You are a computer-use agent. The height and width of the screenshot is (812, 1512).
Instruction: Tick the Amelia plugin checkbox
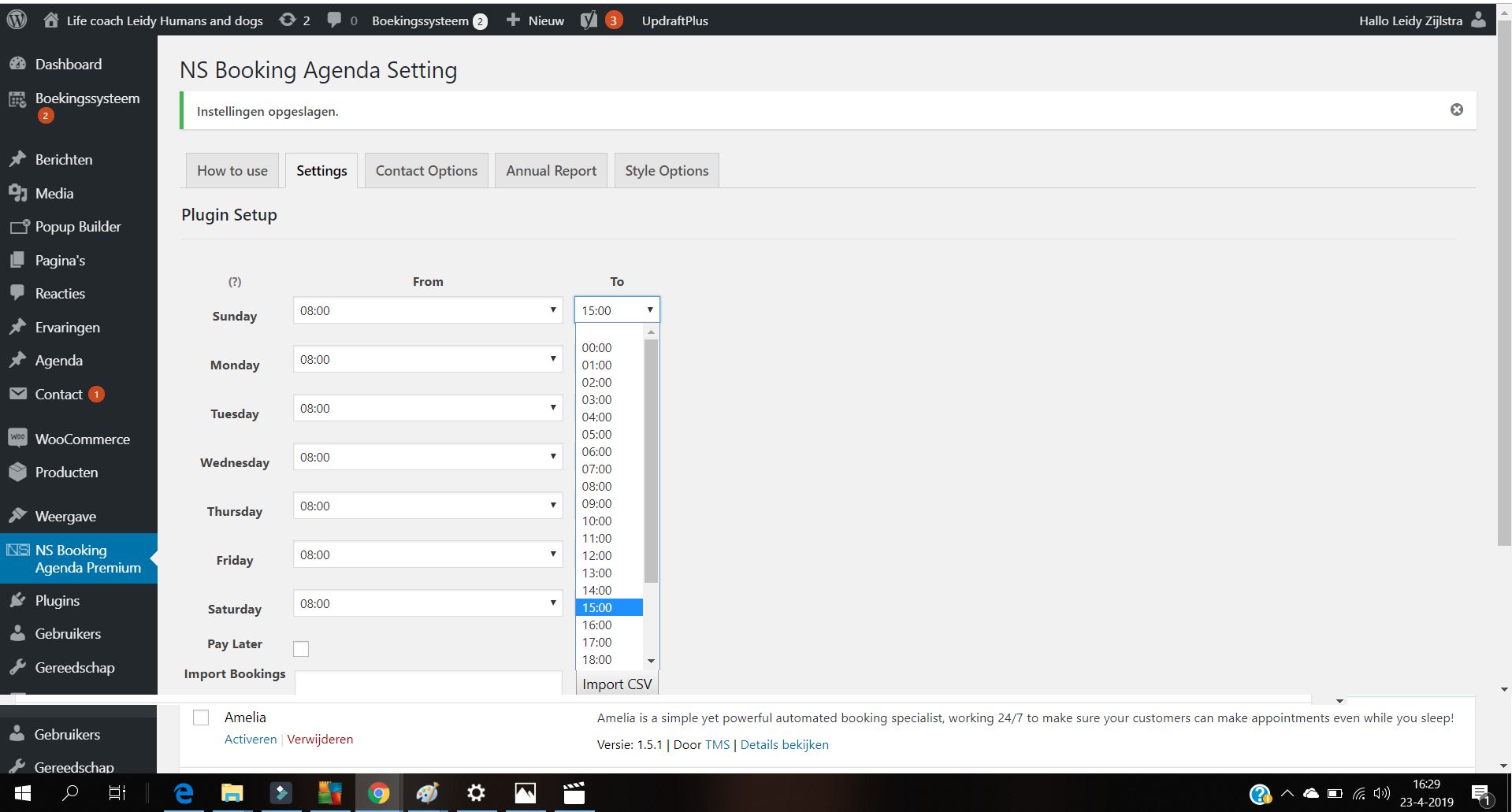click(201, 717)
